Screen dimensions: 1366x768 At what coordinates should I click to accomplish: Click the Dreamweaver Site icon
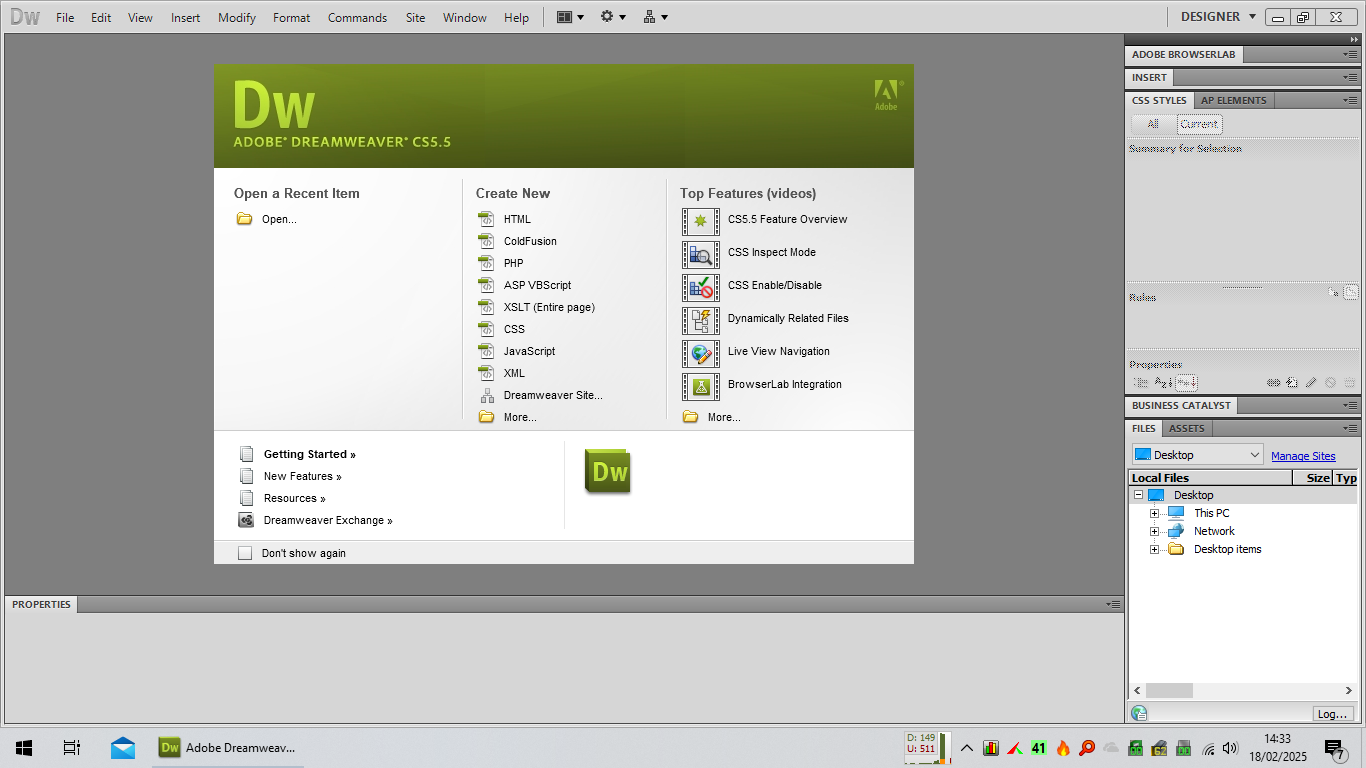pos(486,395)
